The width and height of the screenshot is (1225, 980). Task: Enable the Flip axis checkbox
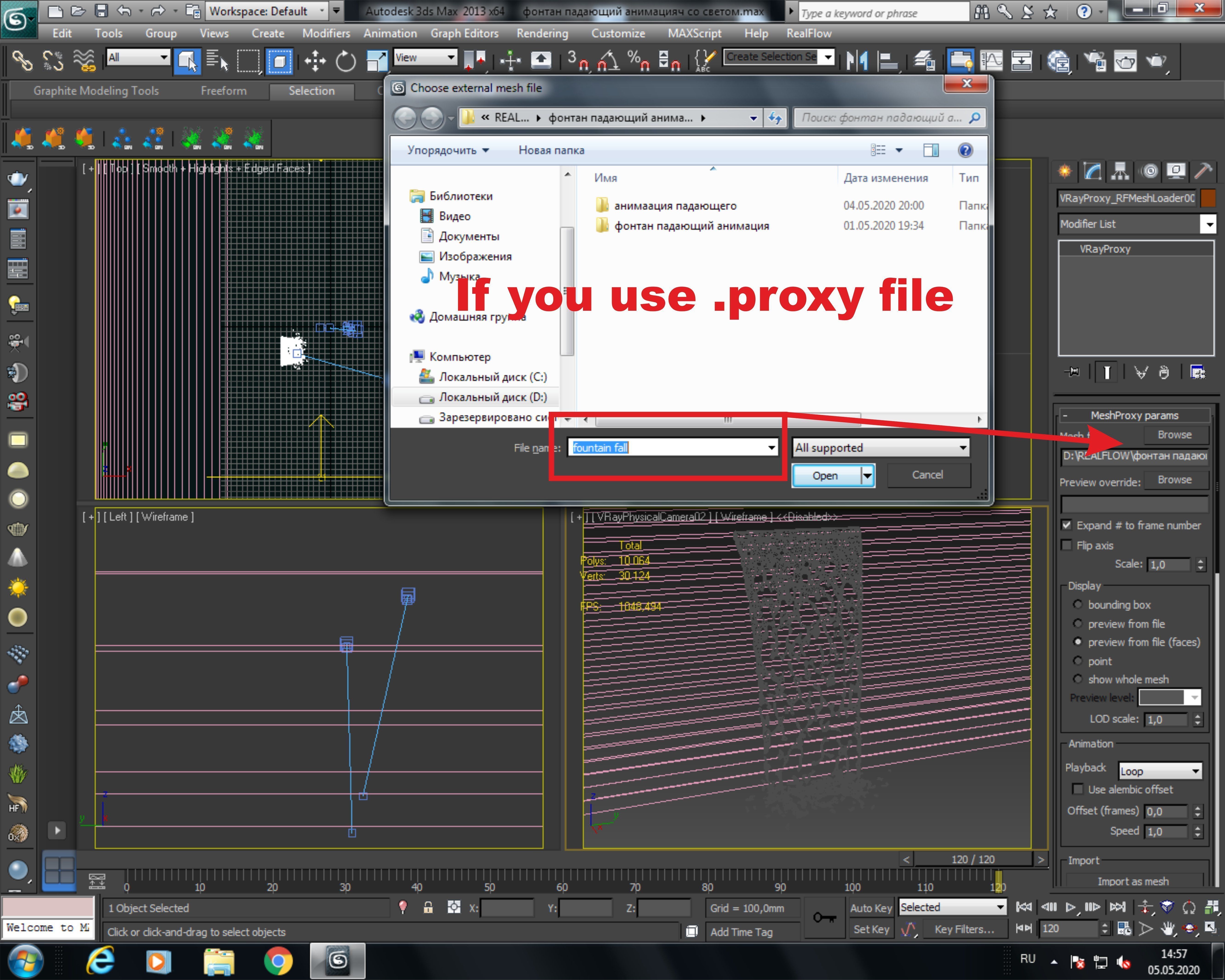[x=1067, y=545]
